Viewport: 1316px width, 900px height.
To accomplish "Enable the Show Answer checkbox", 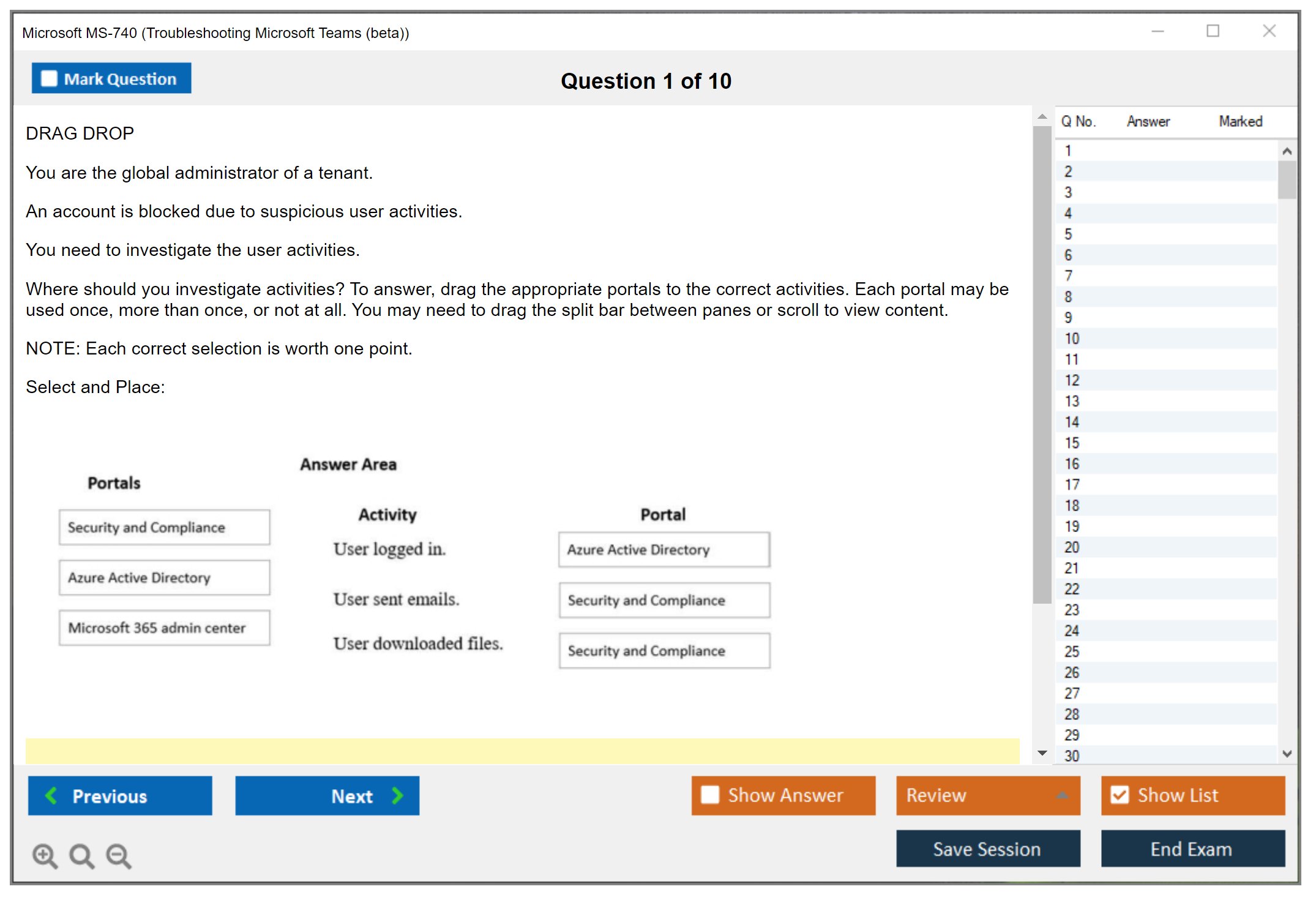I will point(710,795).
